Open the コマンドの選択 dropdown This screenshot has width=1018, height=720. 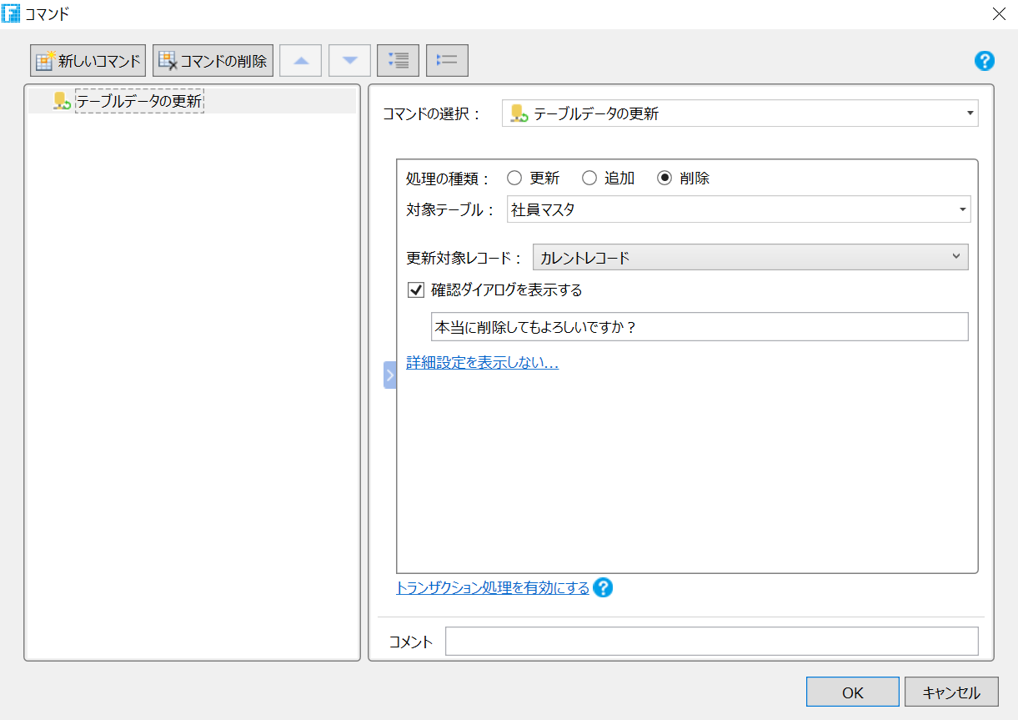pyautogui.click(x=739, y=114)
